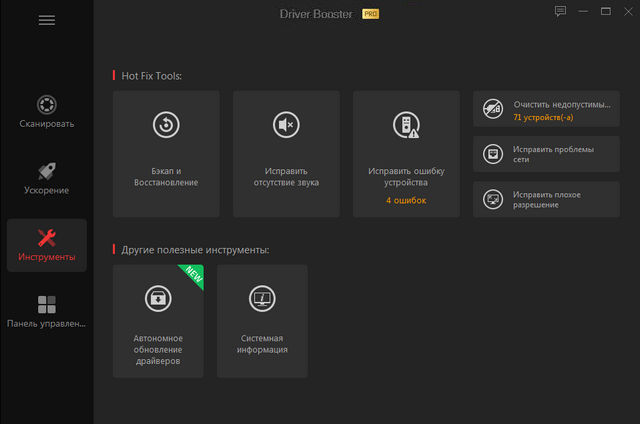The height and width of the screenshot is (424, 640).
Task: Click the 4 ошибок orange link
Action: (406, 200)
